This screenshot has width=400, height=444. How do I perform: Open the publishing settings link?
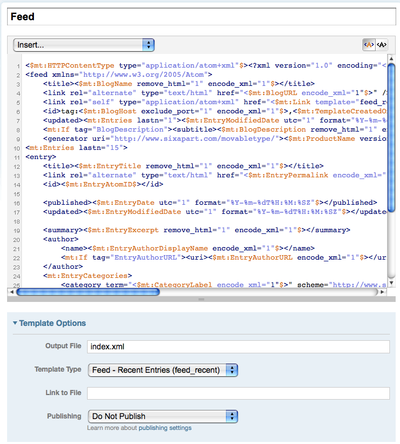165,428
